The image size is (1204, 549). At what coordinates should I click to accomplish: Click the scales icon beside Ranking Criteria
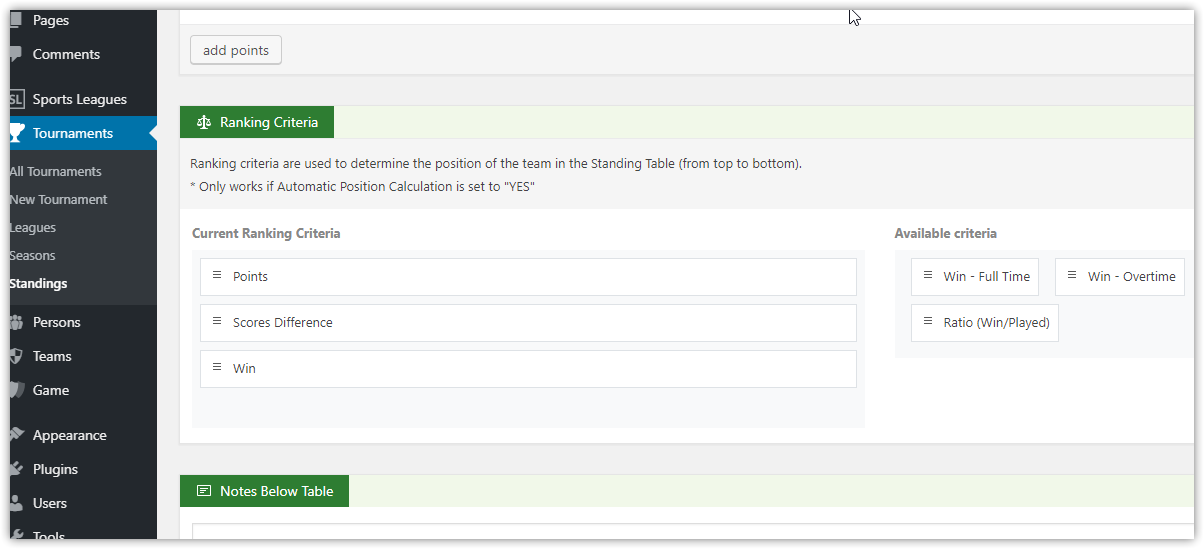point(204,122)
